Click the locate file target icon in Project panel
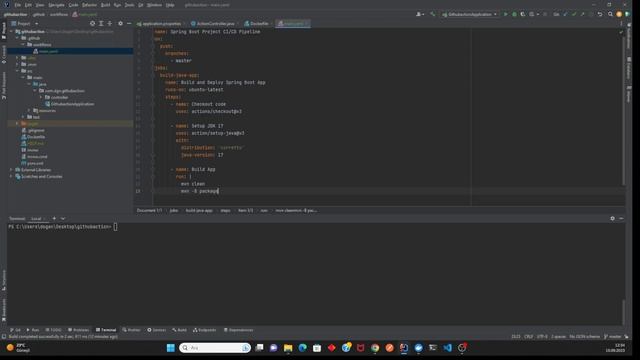Screen dimensions: 640x360 [x=93, y=24]
